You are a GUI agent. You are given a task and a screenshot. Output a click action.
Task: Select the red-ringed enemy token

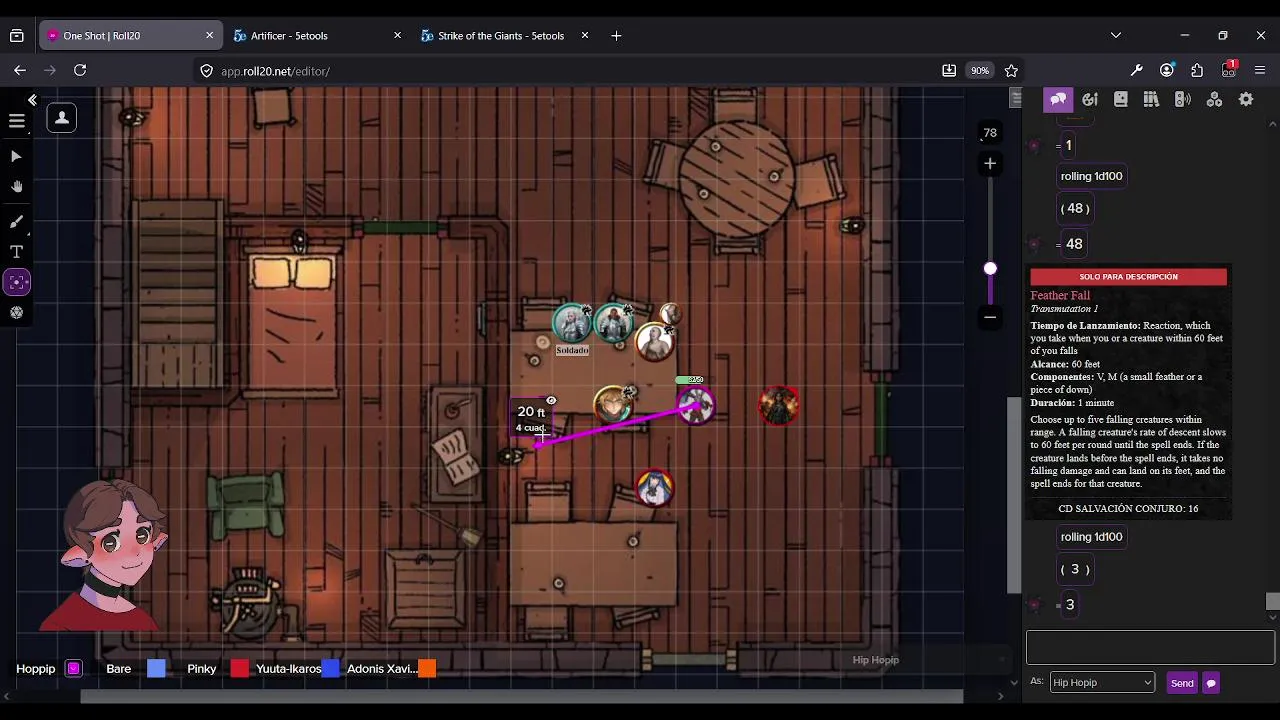779,405
